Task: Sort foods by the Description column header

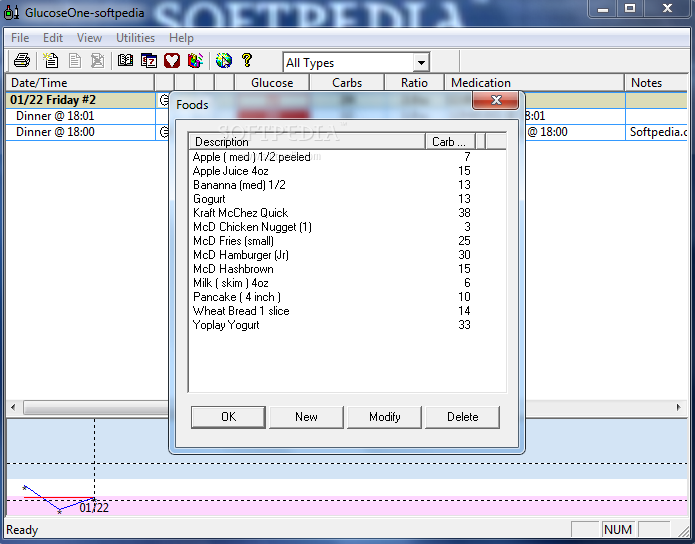Action: tap(307, 142)
